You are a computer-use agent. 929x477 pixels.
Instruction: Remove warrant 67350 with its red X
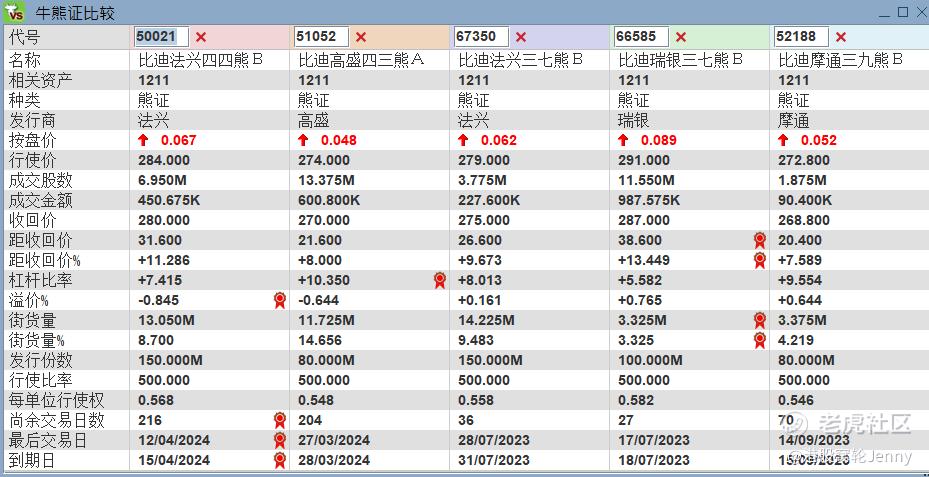pos(521,37)
